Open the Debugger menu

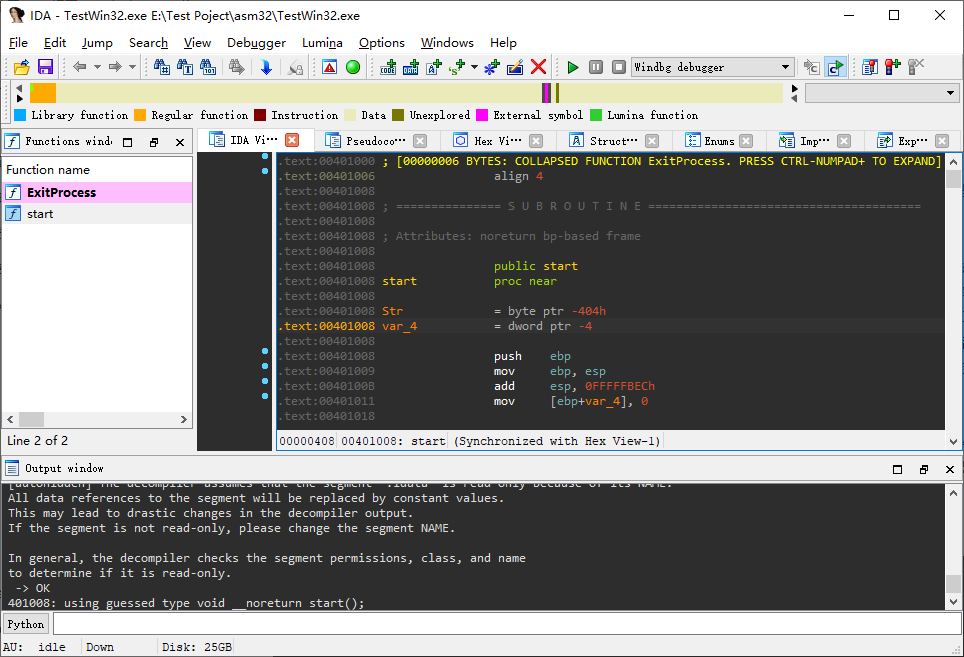pos(256,43)
